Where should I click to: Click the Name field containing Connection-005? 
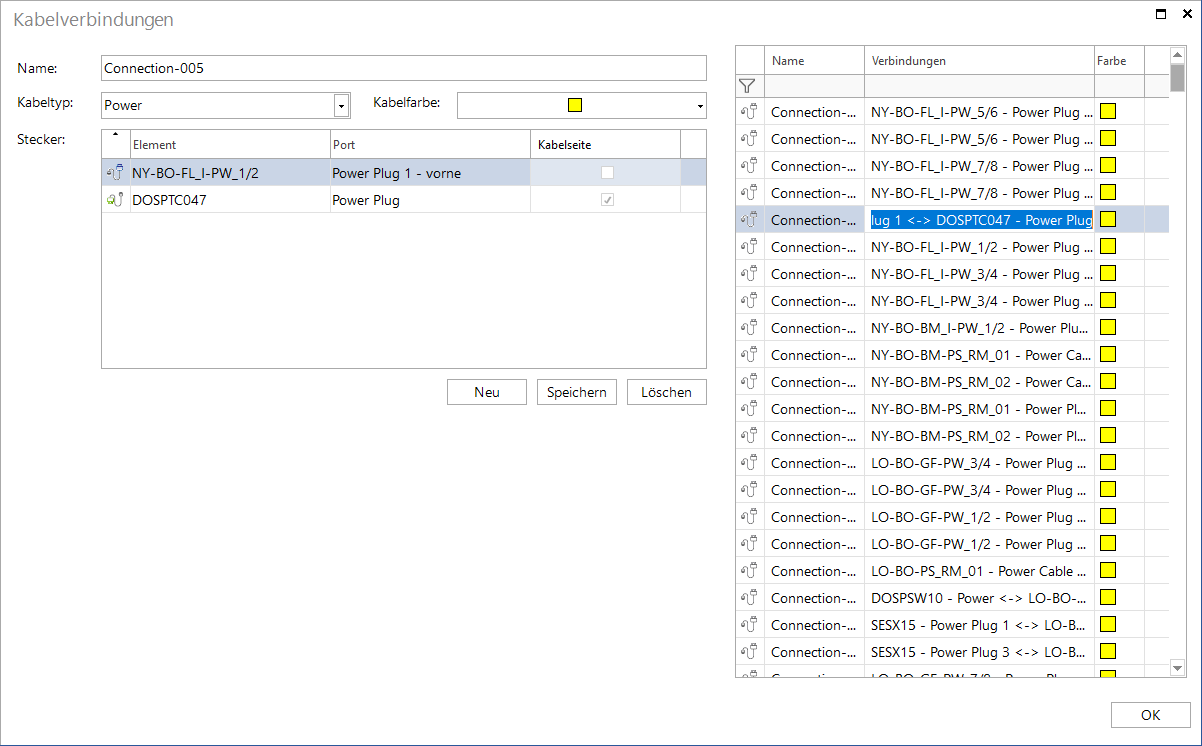(404, 68)
